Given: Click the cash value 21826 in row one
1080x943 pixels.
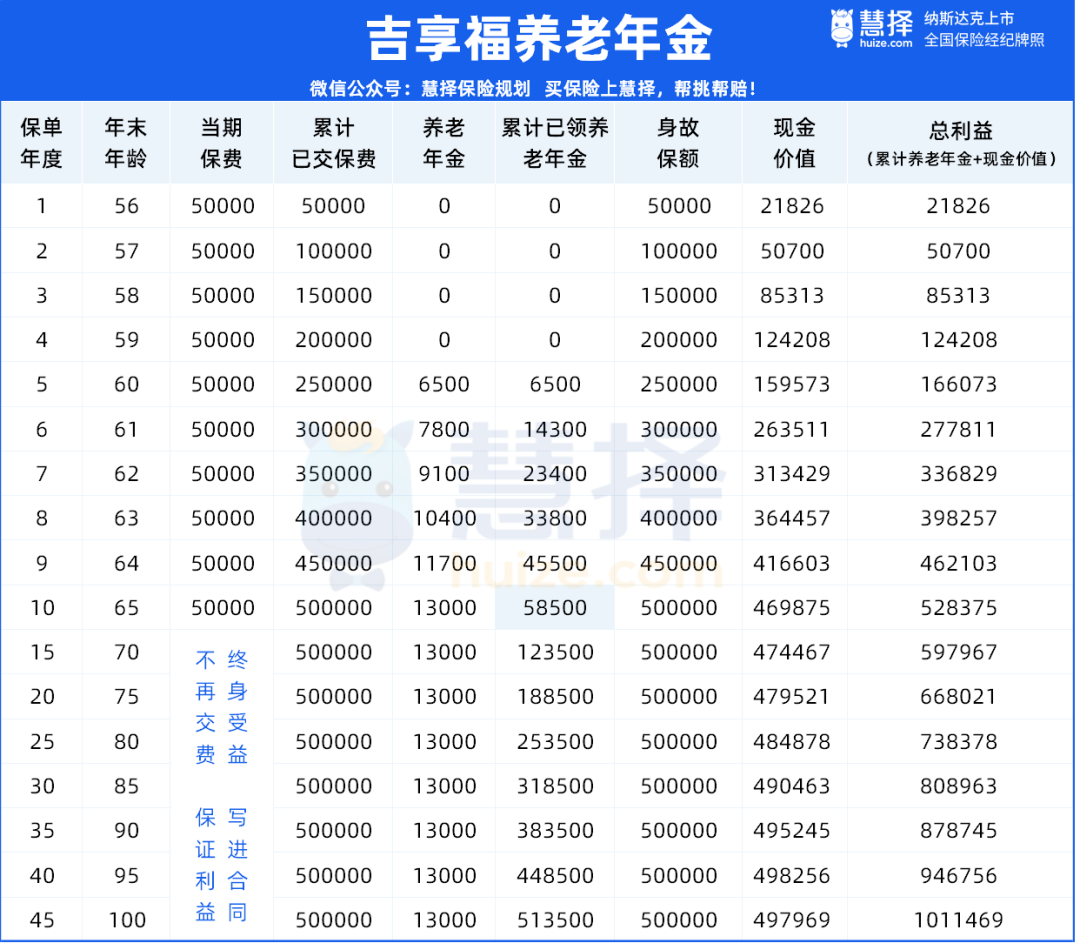Looking at the screenshot, I should [x=793, y=206].
